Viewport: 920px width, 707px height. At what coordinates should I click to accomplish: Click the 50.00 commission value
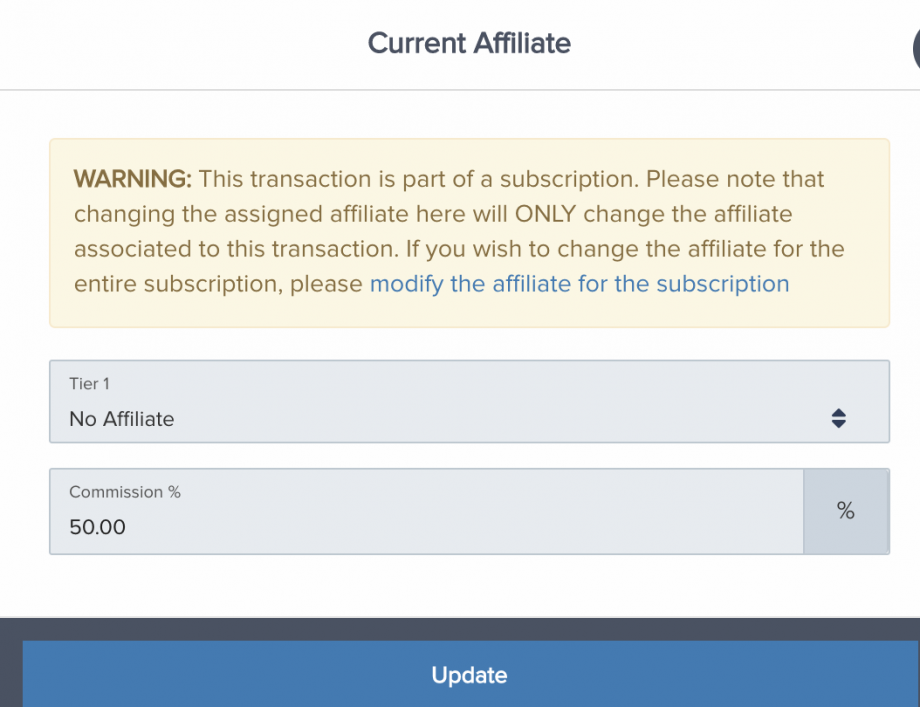97,527
